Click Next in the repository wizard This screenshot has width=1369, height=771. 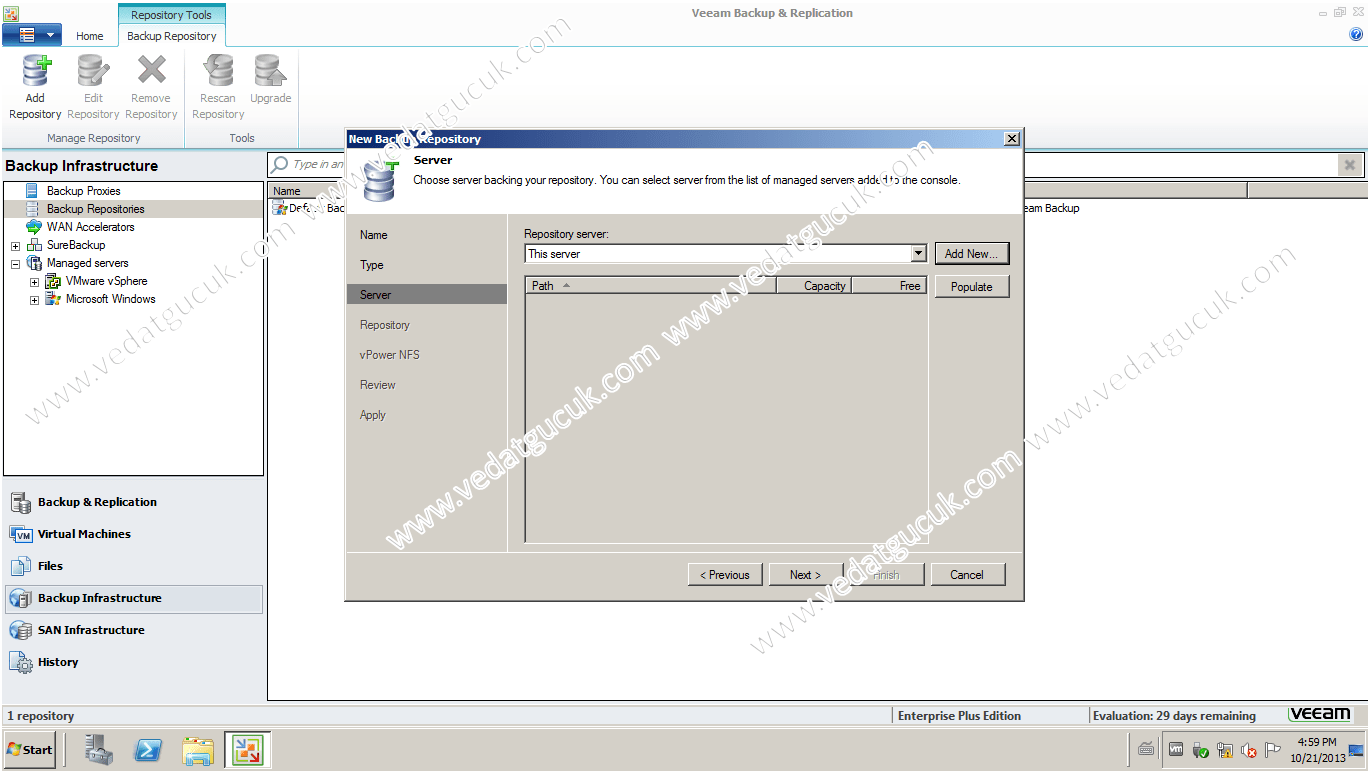[805, 575]
